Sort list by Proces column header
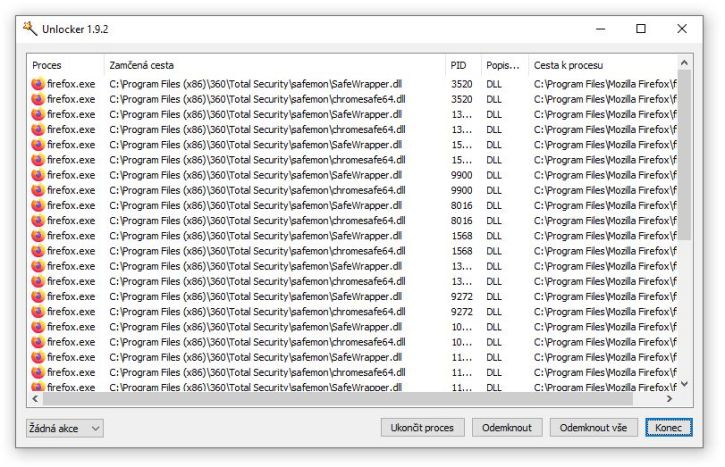725x467 pixels. [66, 65]
